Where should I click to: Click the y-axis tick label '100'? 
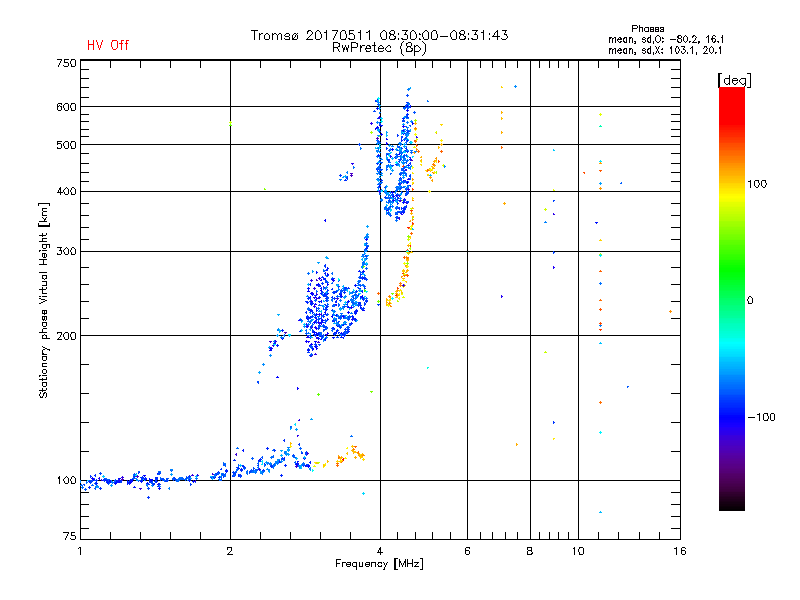[66, 481]
